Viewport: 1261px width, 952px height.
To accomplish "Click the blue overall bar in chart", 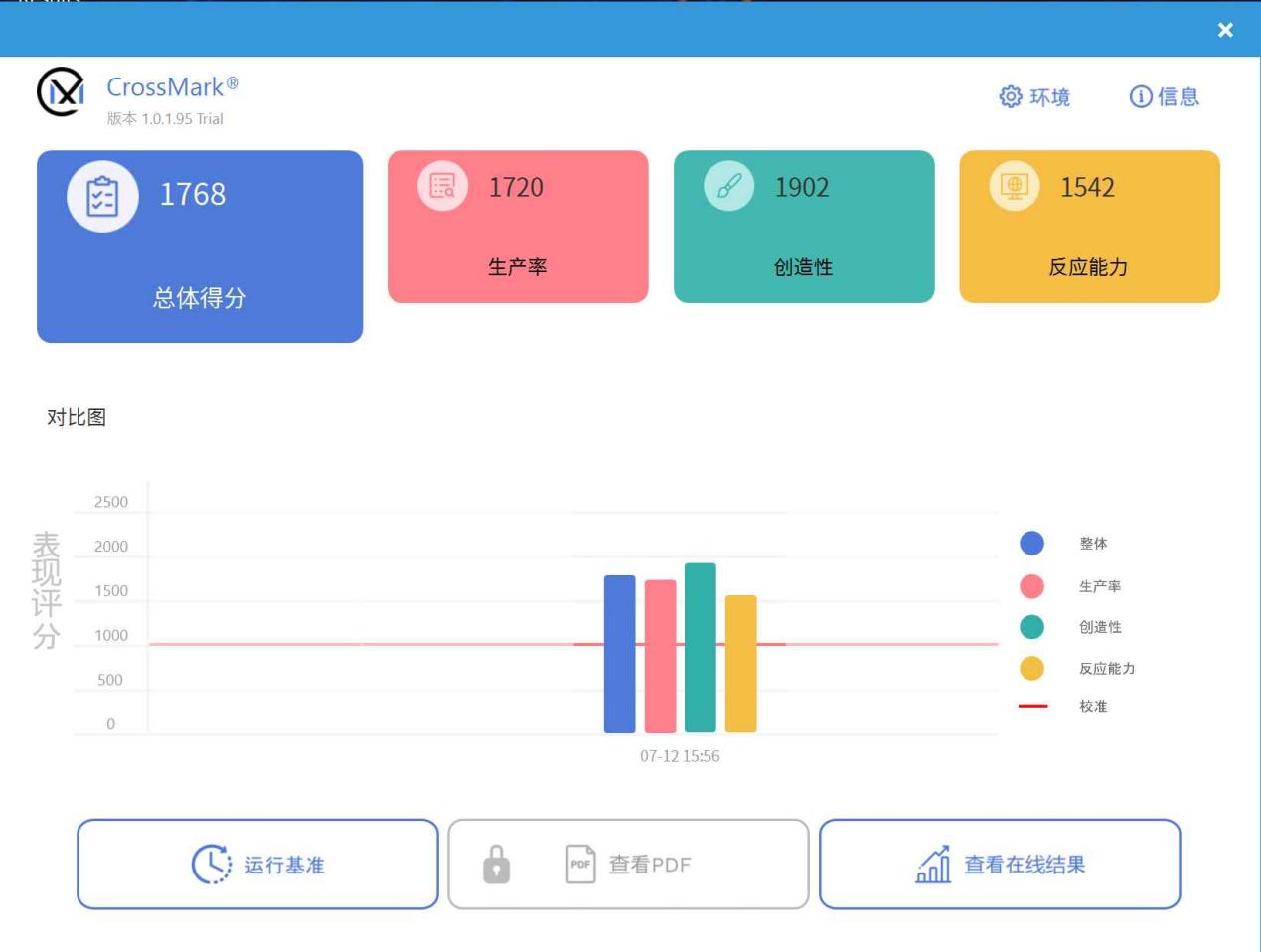I will pyautogui.click(x=619, y=654).
